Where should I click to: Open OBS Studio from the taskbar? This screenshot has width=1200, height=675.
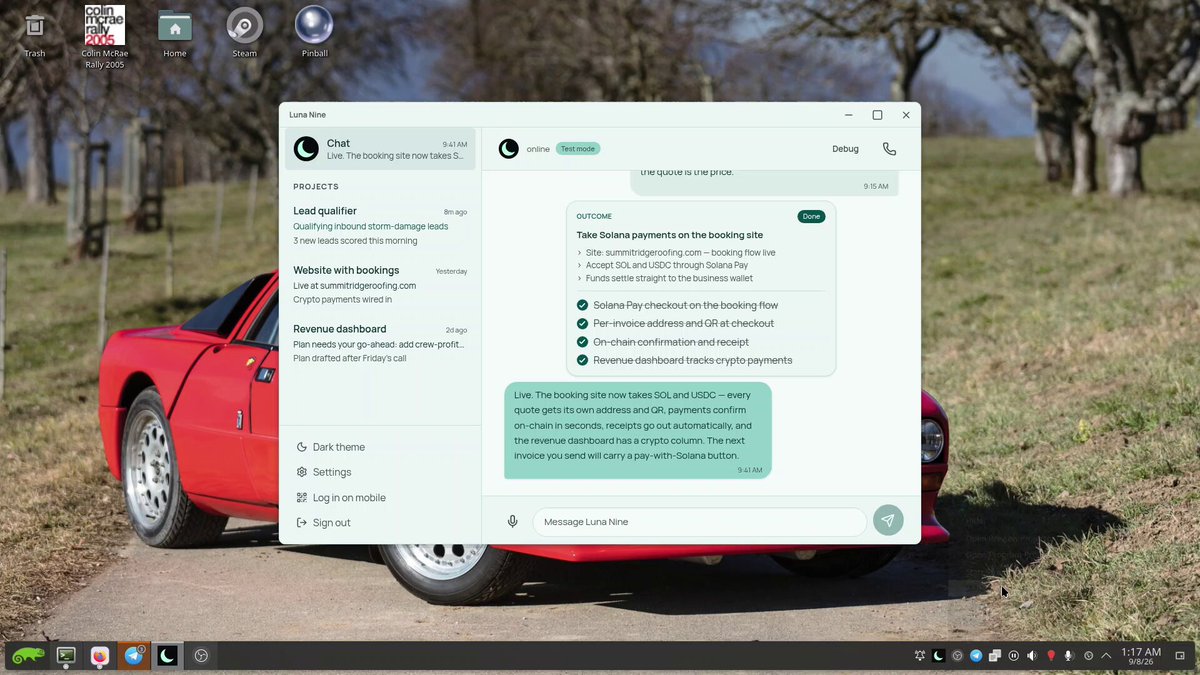201,656
